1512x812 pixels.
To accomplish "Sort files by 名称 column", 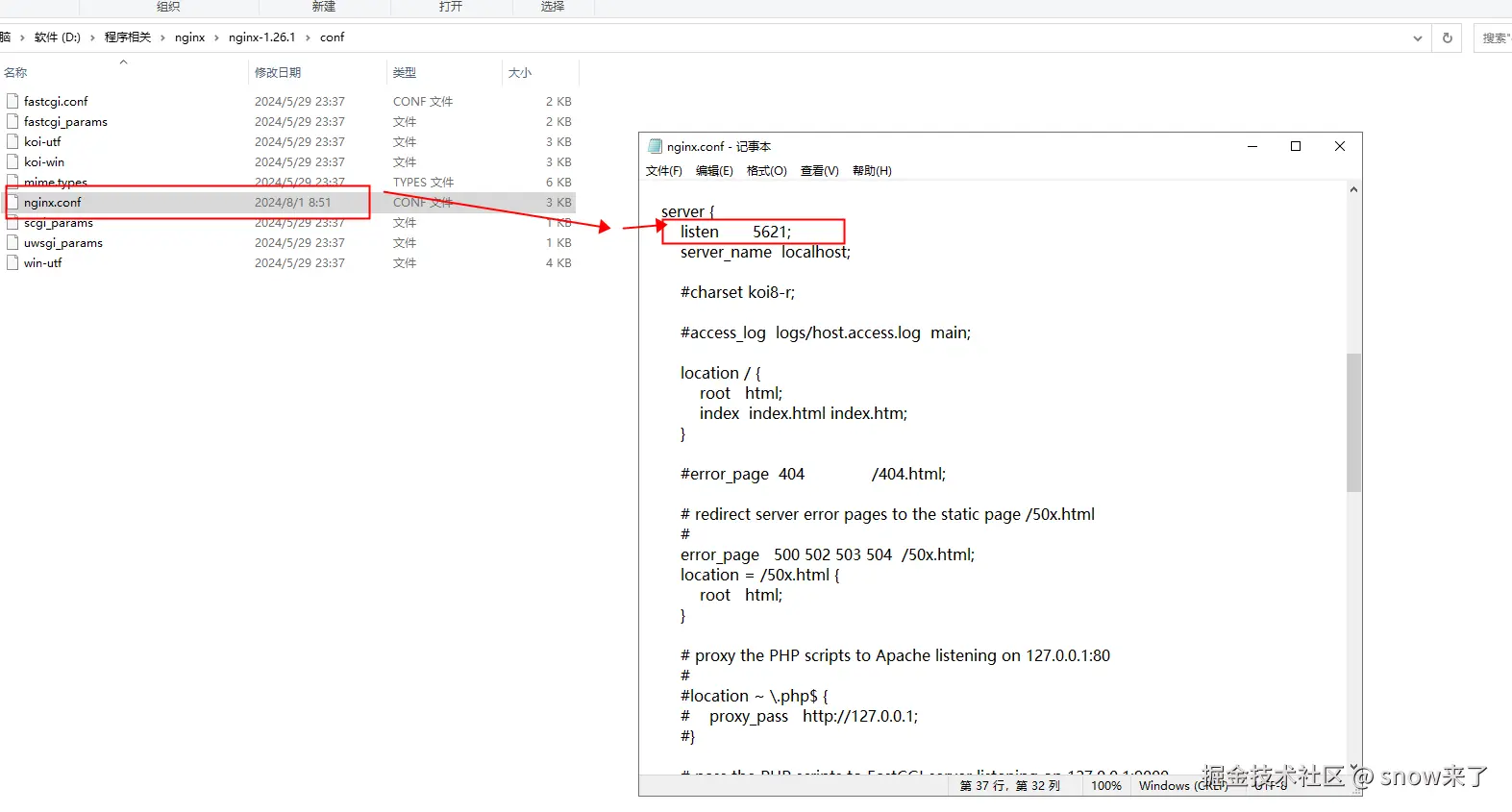I will [123, 72].
